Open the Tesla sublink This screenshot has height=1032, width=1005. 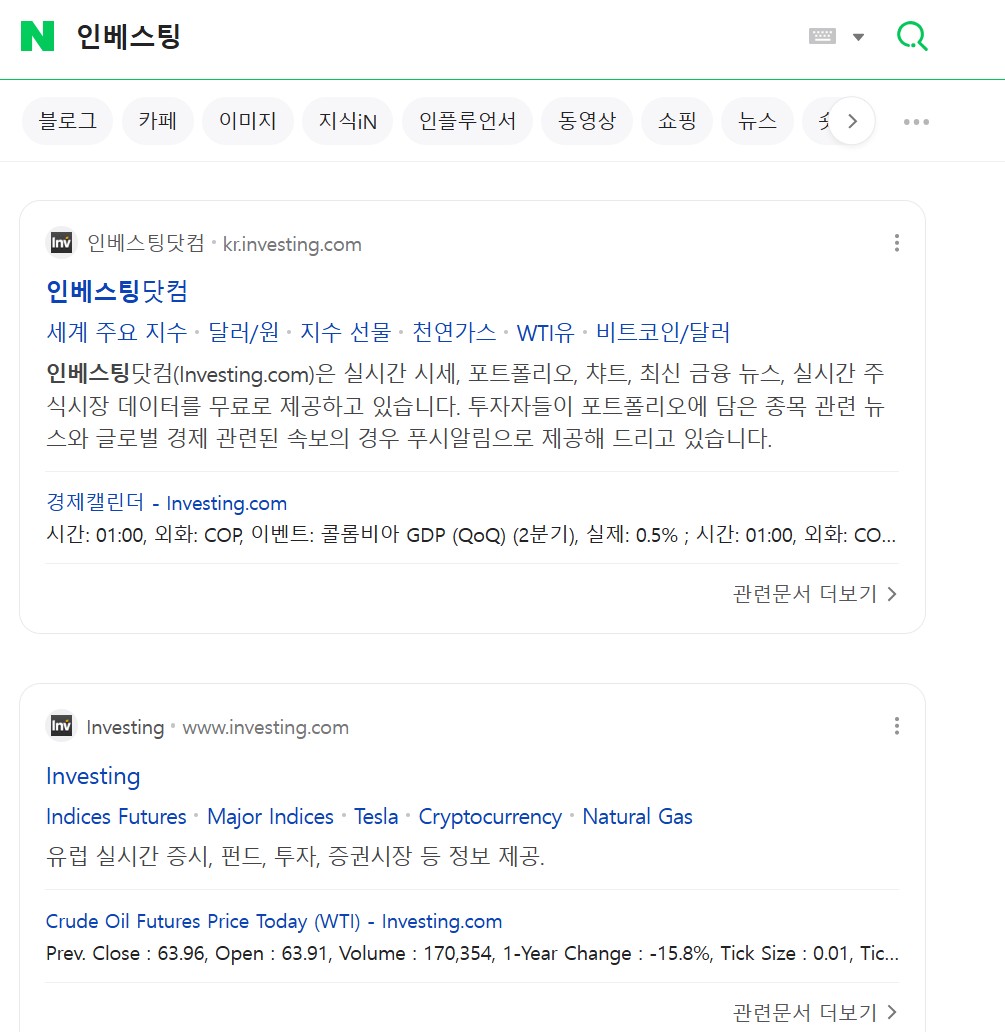pos(376,816)
